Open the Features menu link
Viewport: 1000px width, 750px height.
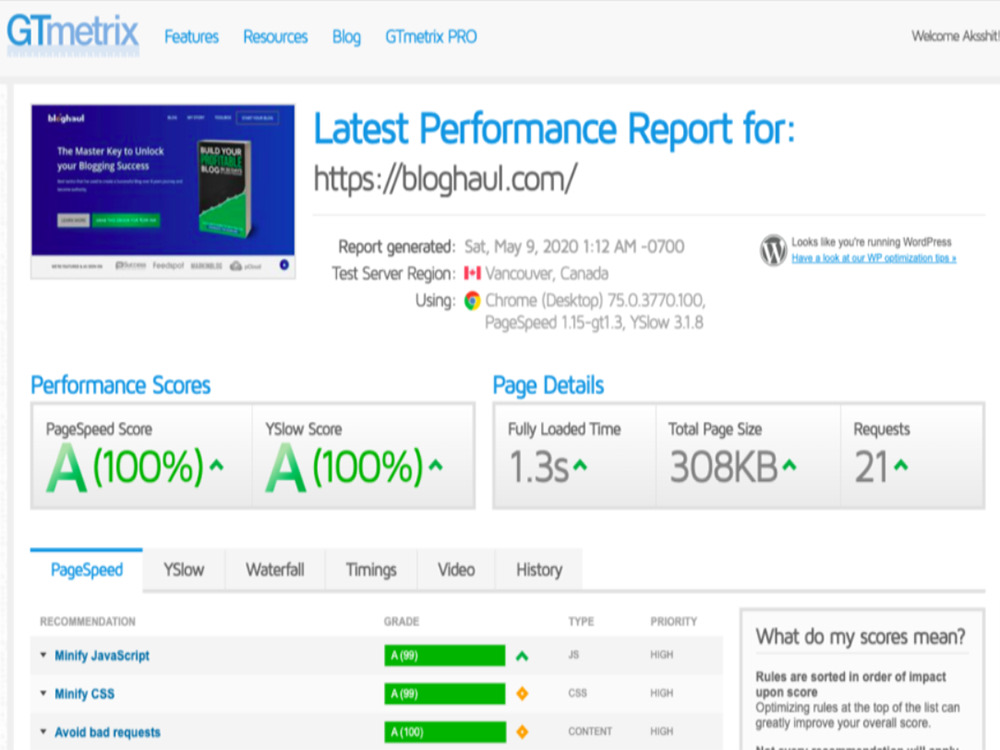[x=191, y=37]
